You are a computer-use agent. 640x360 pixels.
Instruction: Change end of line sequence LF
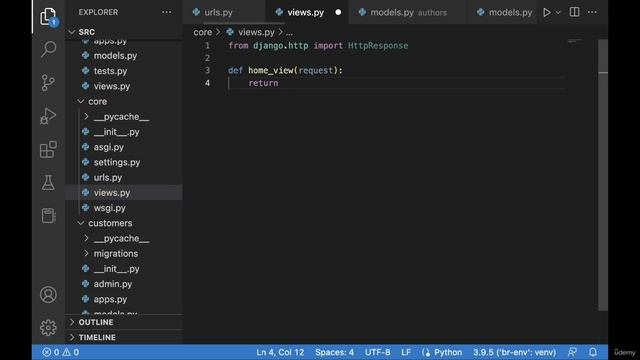click(406, 352)
